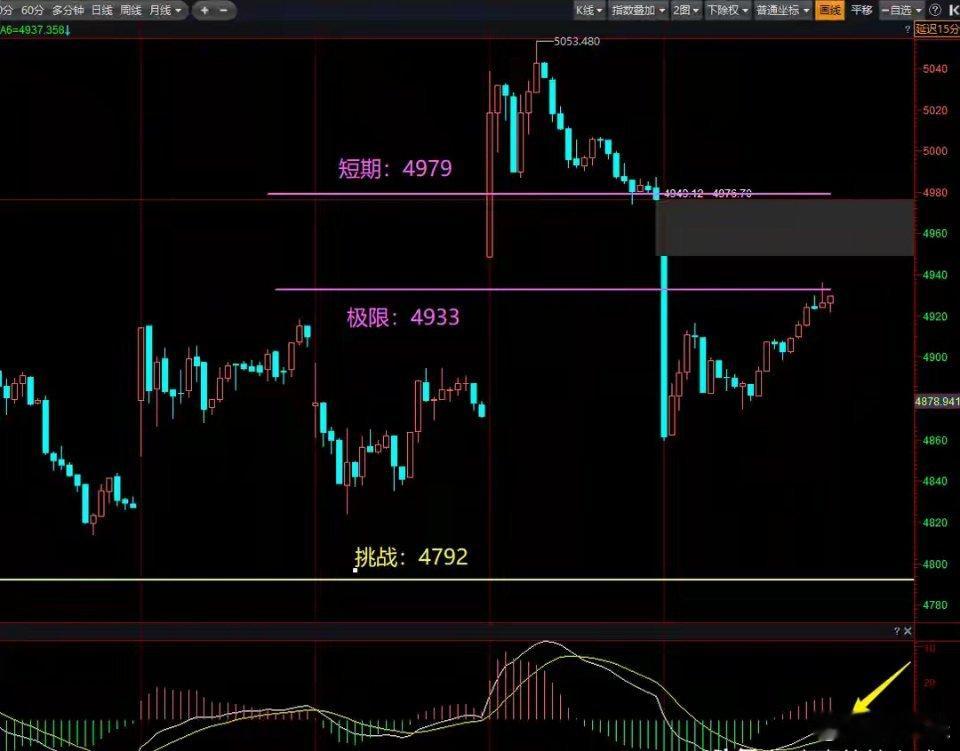This screenshot has width=960, height=751.
Task: Open help question mark icon in toolbar
Action: click(935, 10)
